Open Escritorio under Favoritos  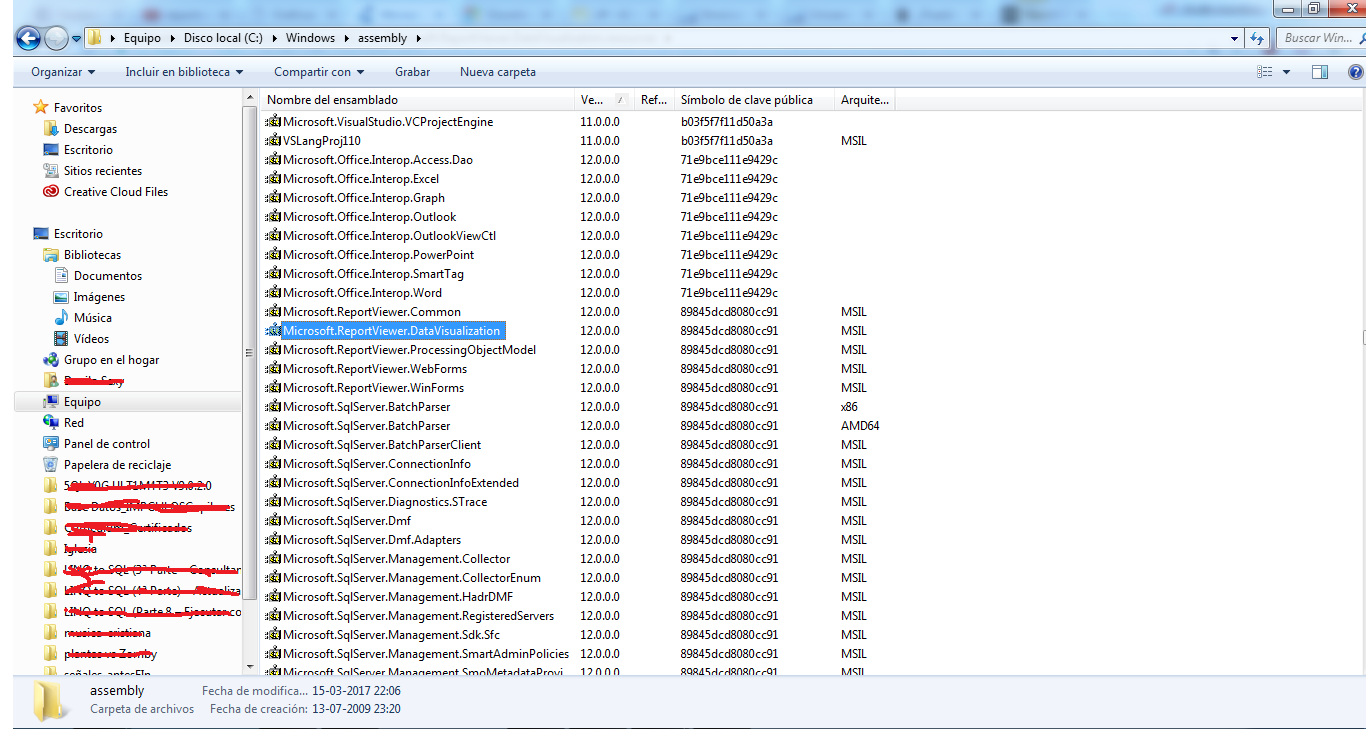tap(88, 150)
